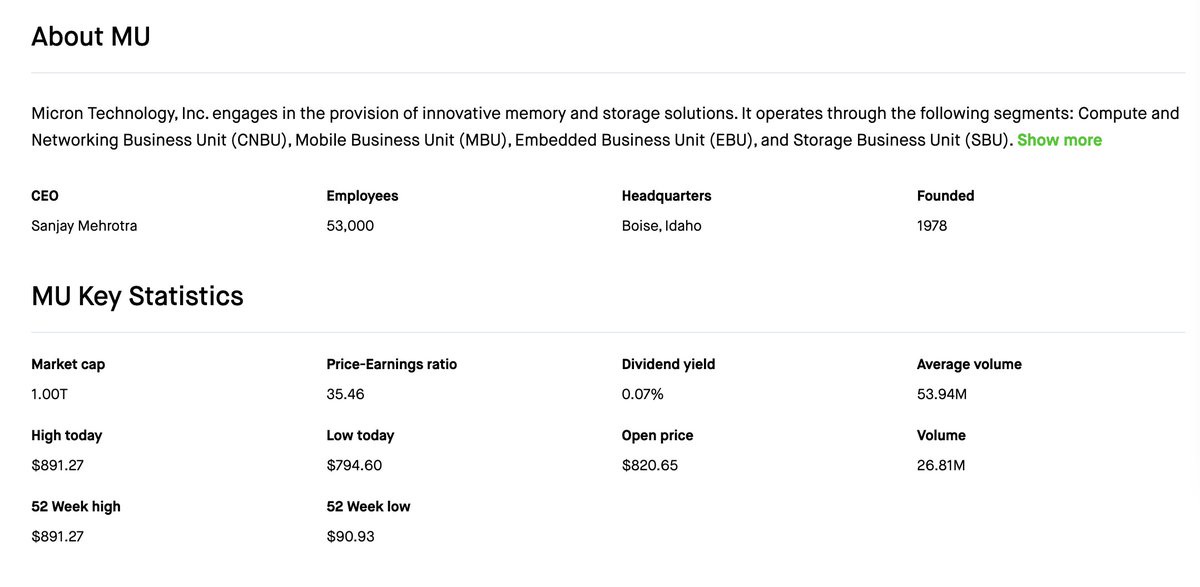Click the 52 Week low $90.93 value
Image resolution: width=1200 pixels, height=587 pixels.
[x=351, y=536]
